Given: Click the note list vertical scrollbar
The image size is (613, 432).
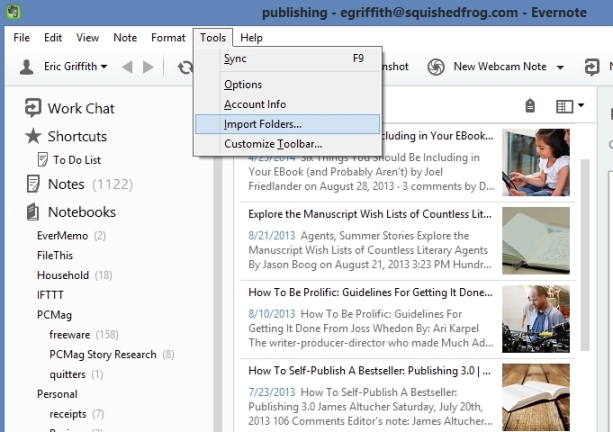Looking at the screenshot, I should pos(584,255).
